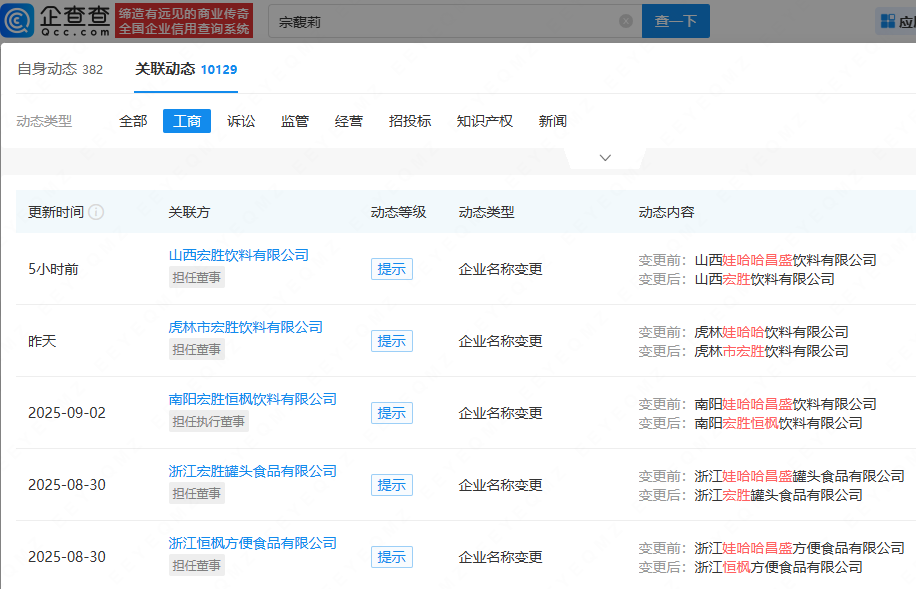916x589 pixels.
Task: Expand the filter panel chevron
Action: coord(605,158)
